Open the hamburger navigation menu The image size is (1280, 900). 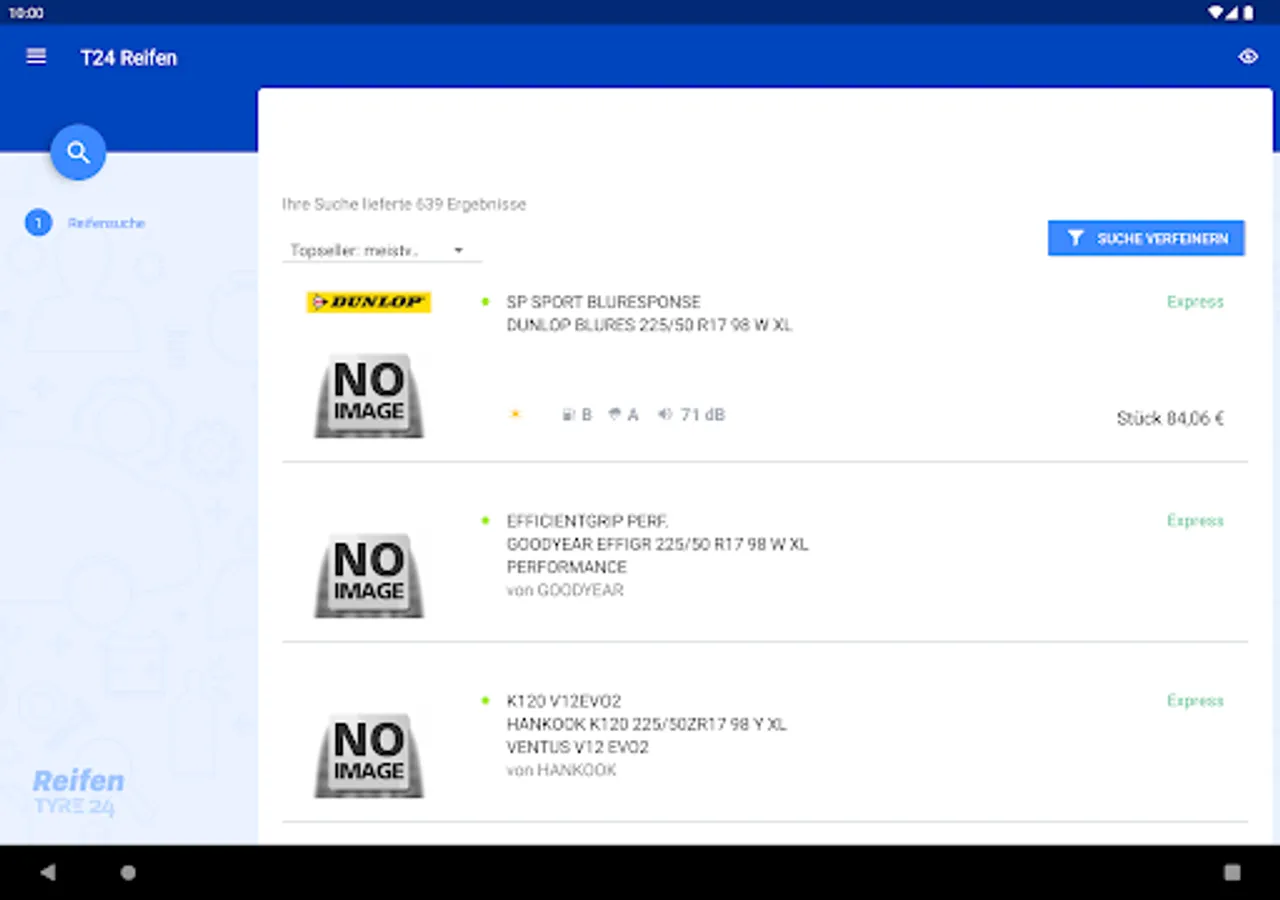[36, 57]
